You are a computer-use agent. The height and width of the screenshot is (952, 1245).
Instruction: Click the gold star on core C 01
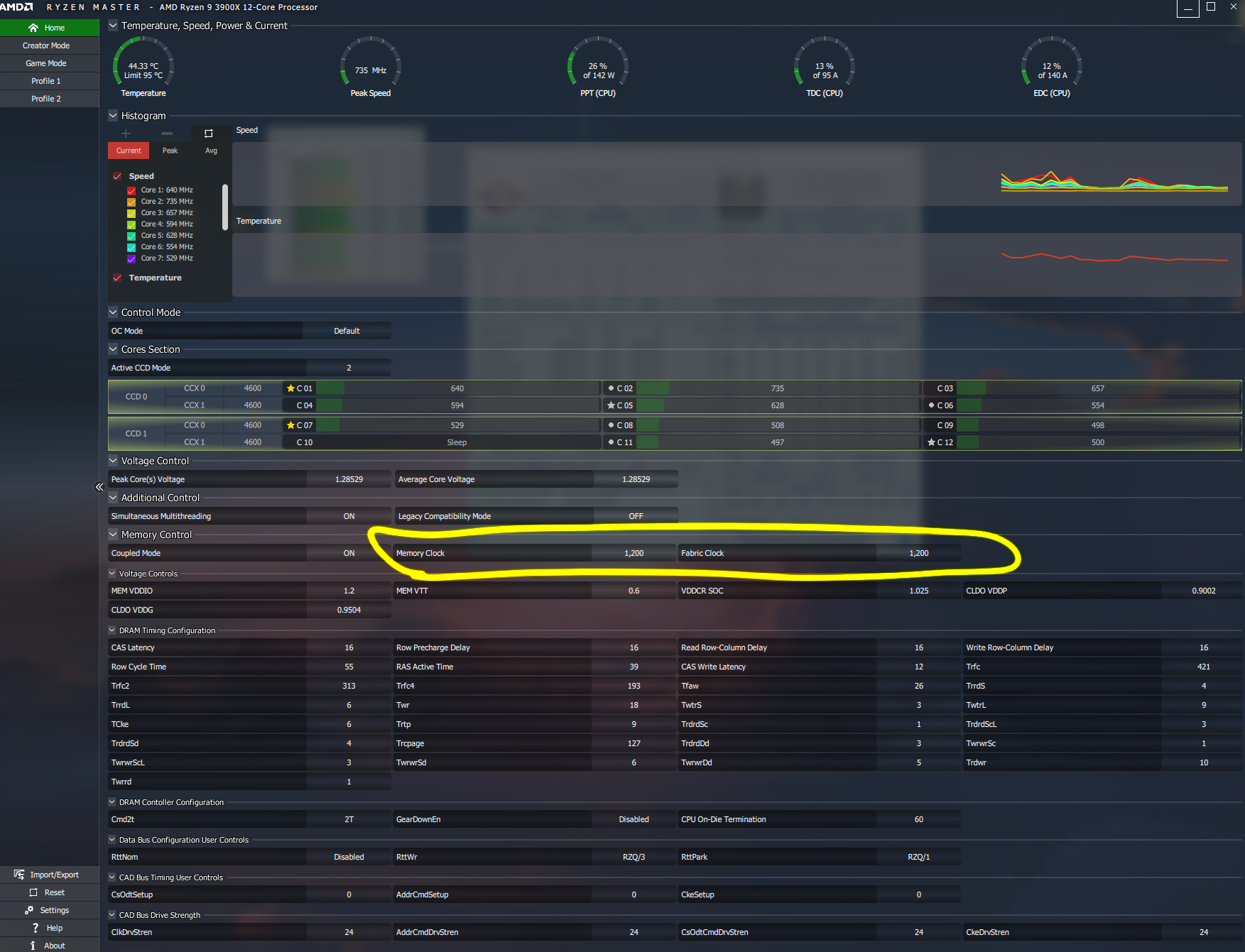click(290, 388)
